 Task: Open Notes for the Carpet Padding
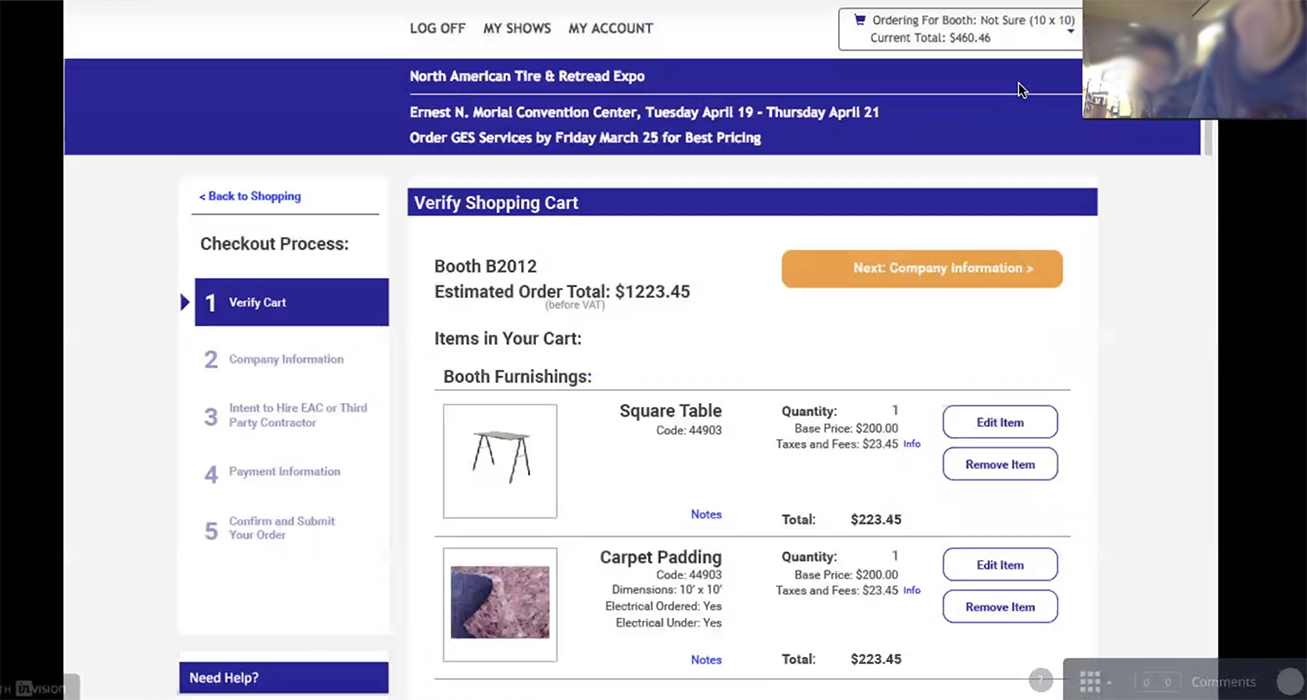pyautogui.click(x=706, y=660)
